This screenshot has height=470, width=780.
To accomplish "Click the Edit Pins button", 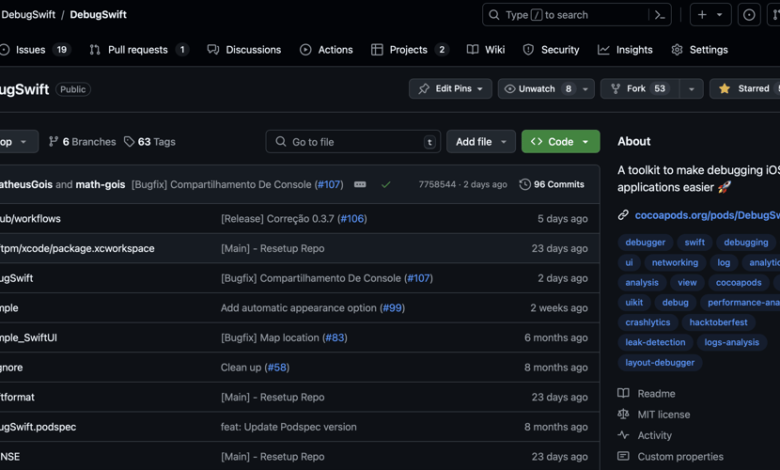I will point(450,89).
